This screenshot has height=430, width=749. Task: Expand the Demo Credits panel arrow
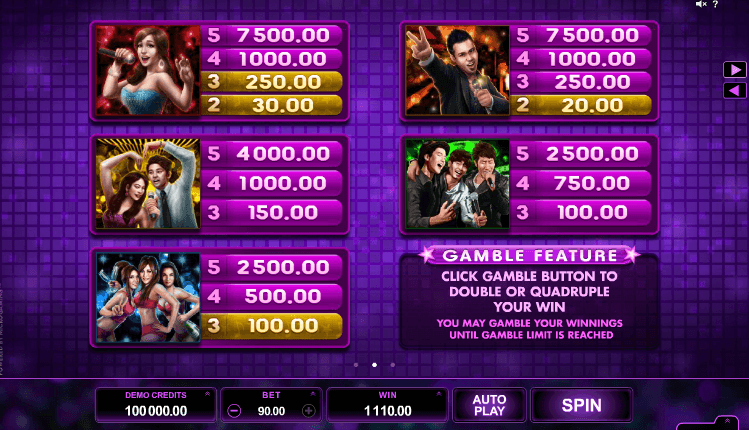207,394
